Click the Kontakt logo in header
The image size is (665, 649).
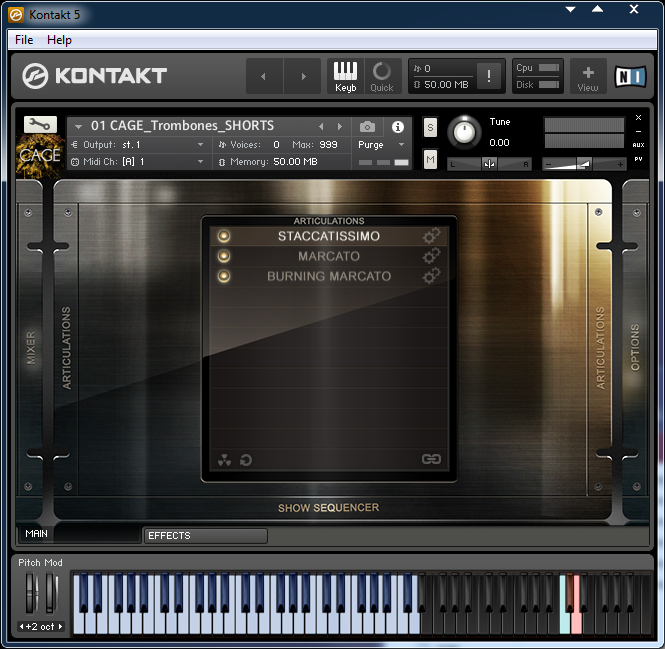tap(94, 76)
